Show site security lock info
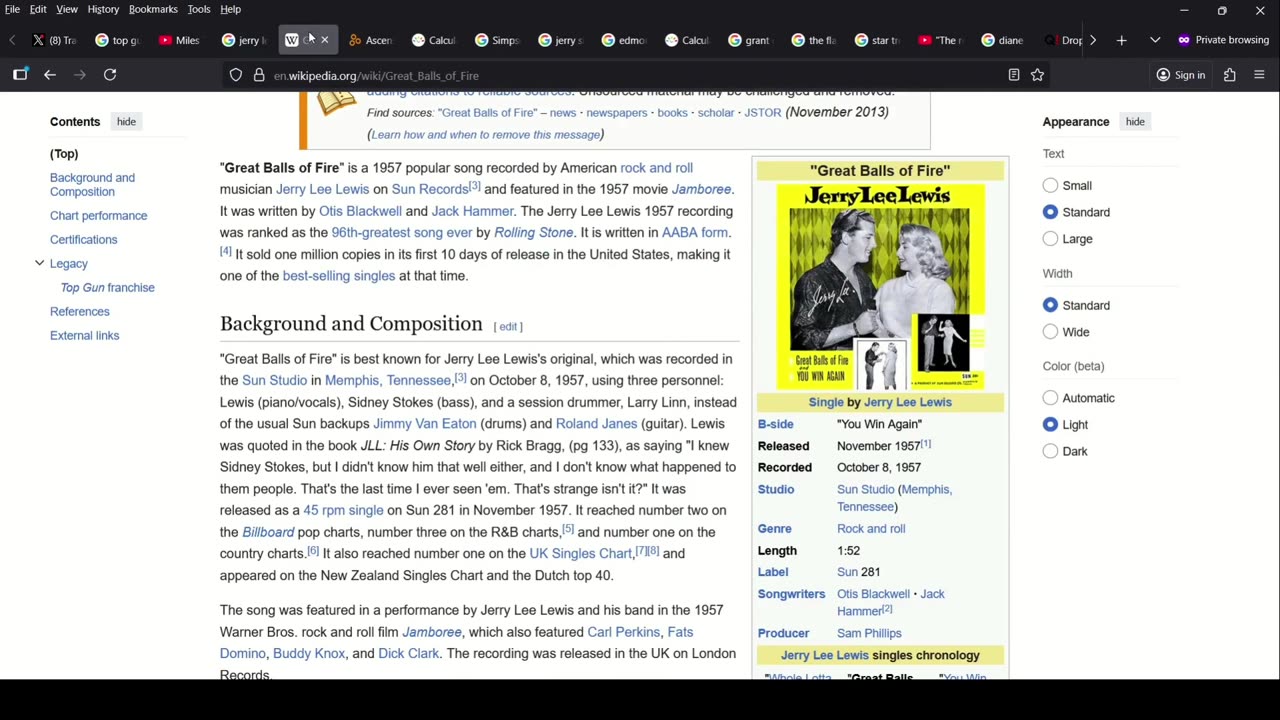 click(x=259, y=75)
